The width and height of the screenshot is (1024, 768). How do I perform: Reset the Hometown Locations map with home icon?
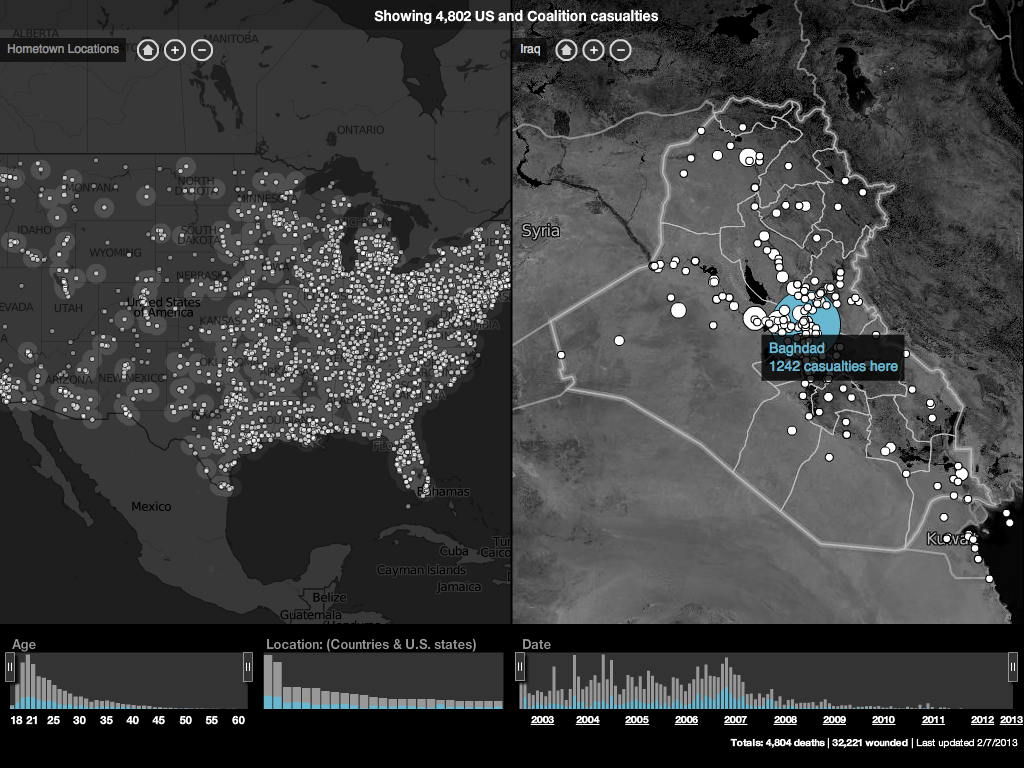[x=147, y=49]
